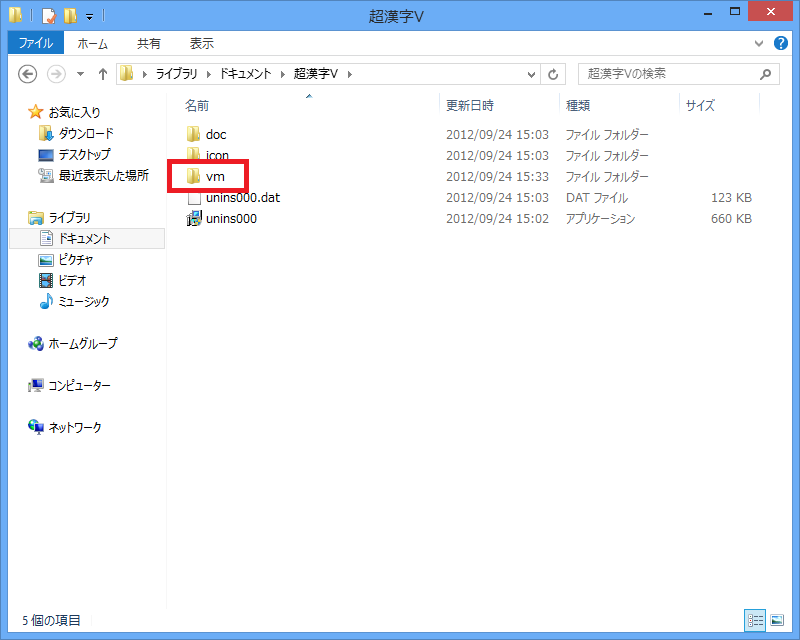Screen dimensions: 800x640
Task: Refresh the current folder view
Action: (554, 74)
